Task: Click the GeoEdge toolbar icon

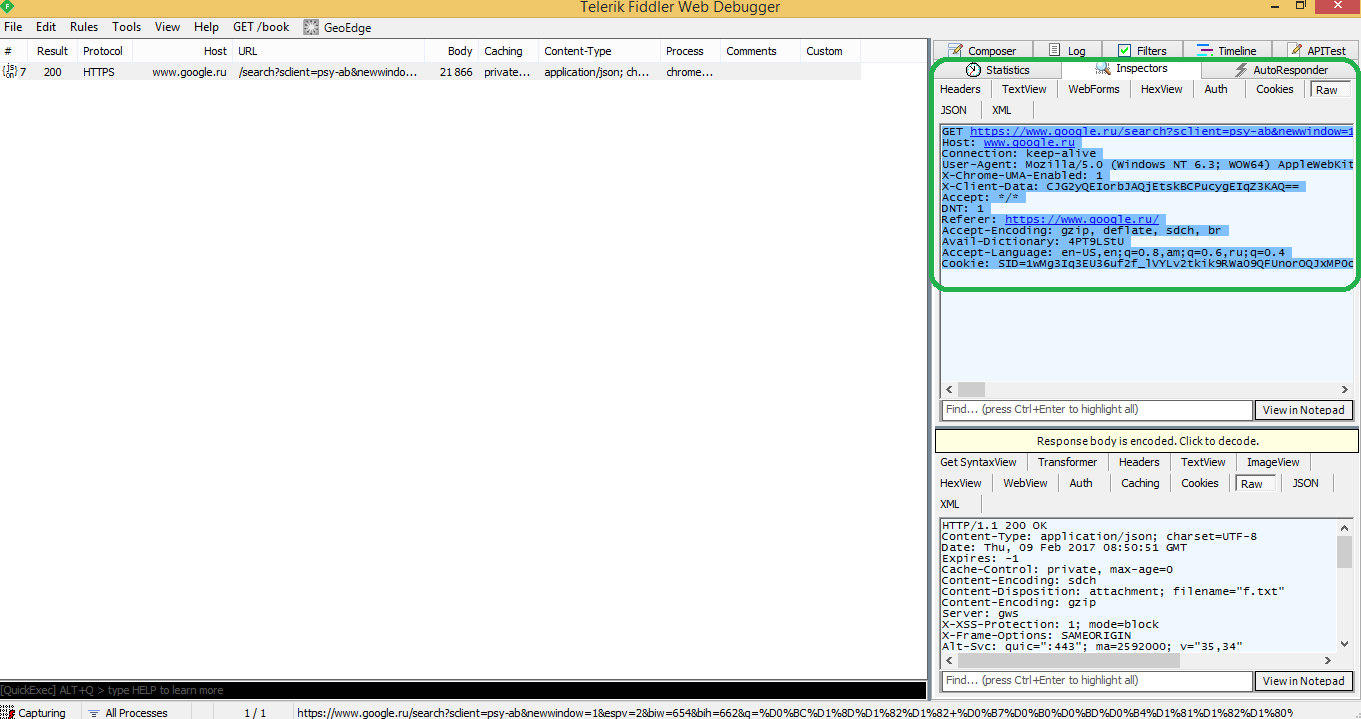Action: pos(311,28)
